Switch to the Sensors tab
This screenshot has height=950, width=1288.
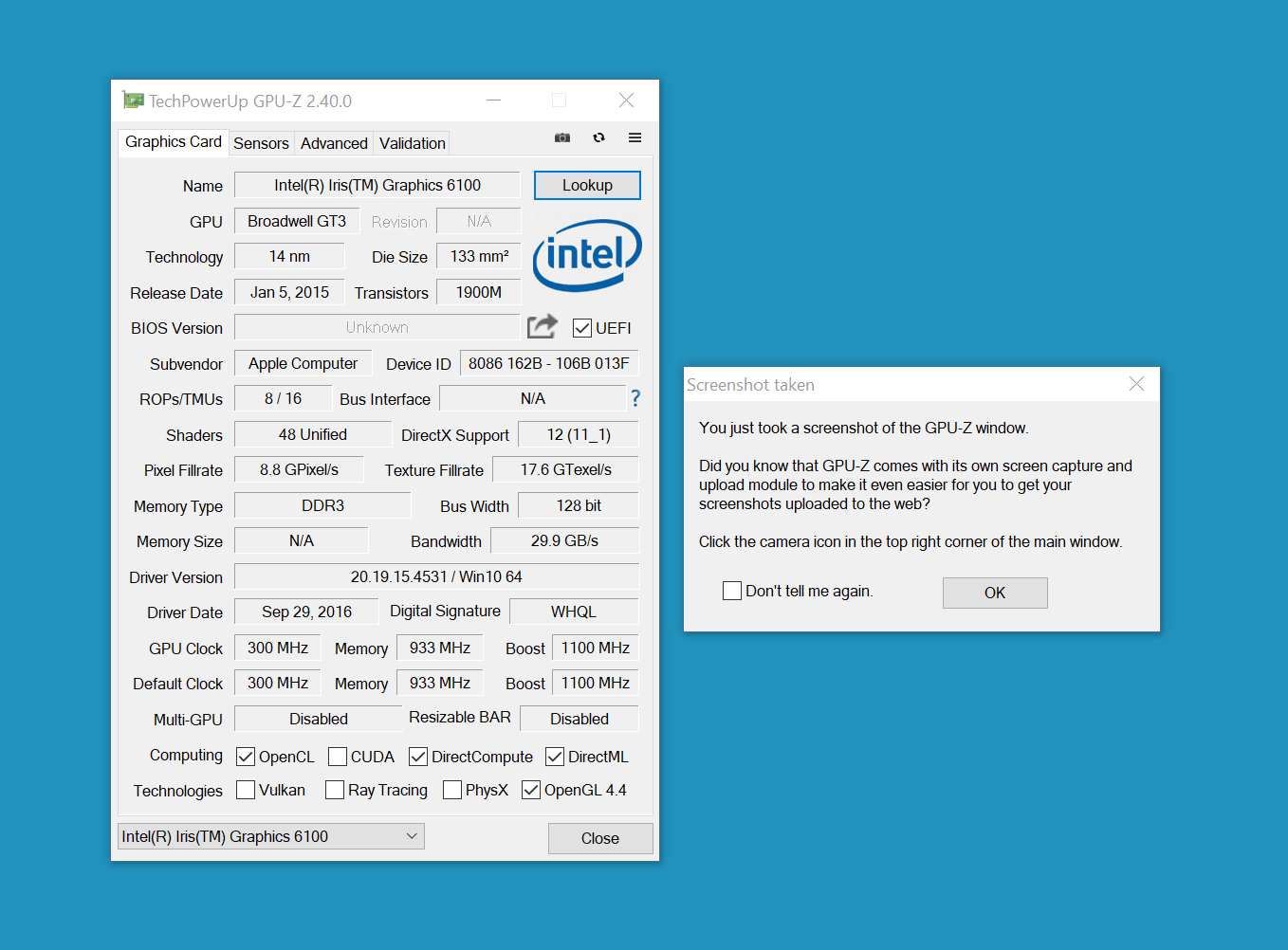pyautogui.click(x=261, y=143)
